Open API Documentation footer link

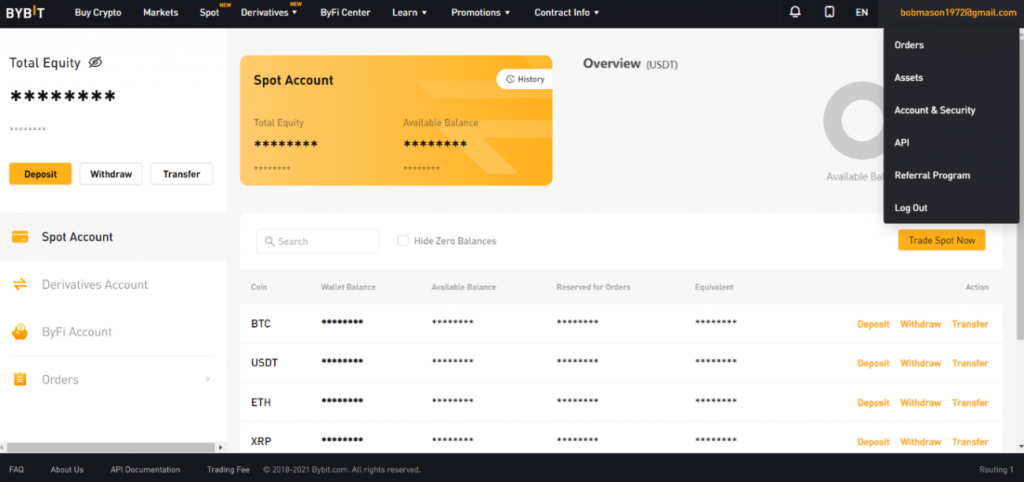[x=145, y=470]
